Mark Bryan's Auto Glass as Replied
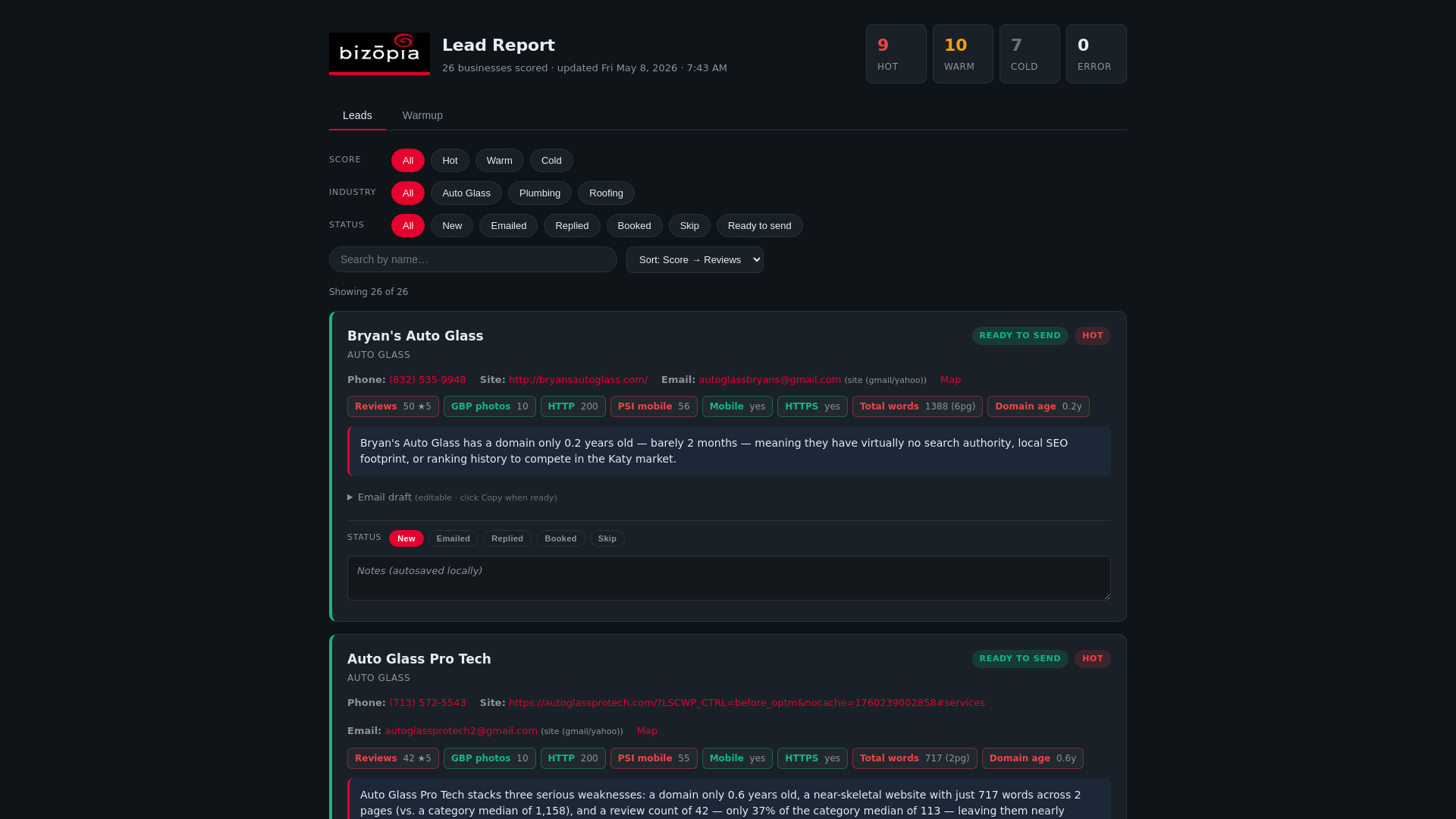Image resolution: width=1456 pixels, height=819 pixels. [x=507, y=538]
